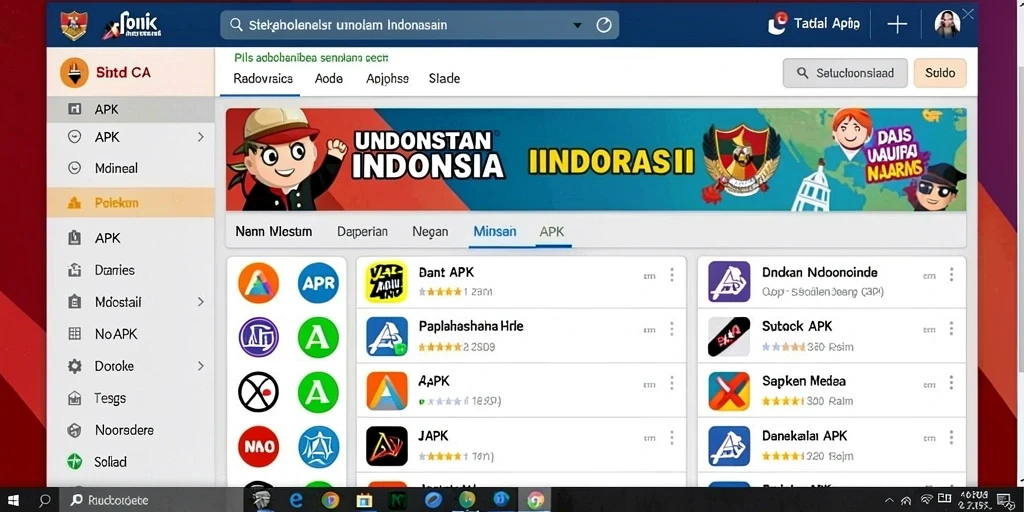
Task: Click the refresh icon in search bar
Action: 604,25
